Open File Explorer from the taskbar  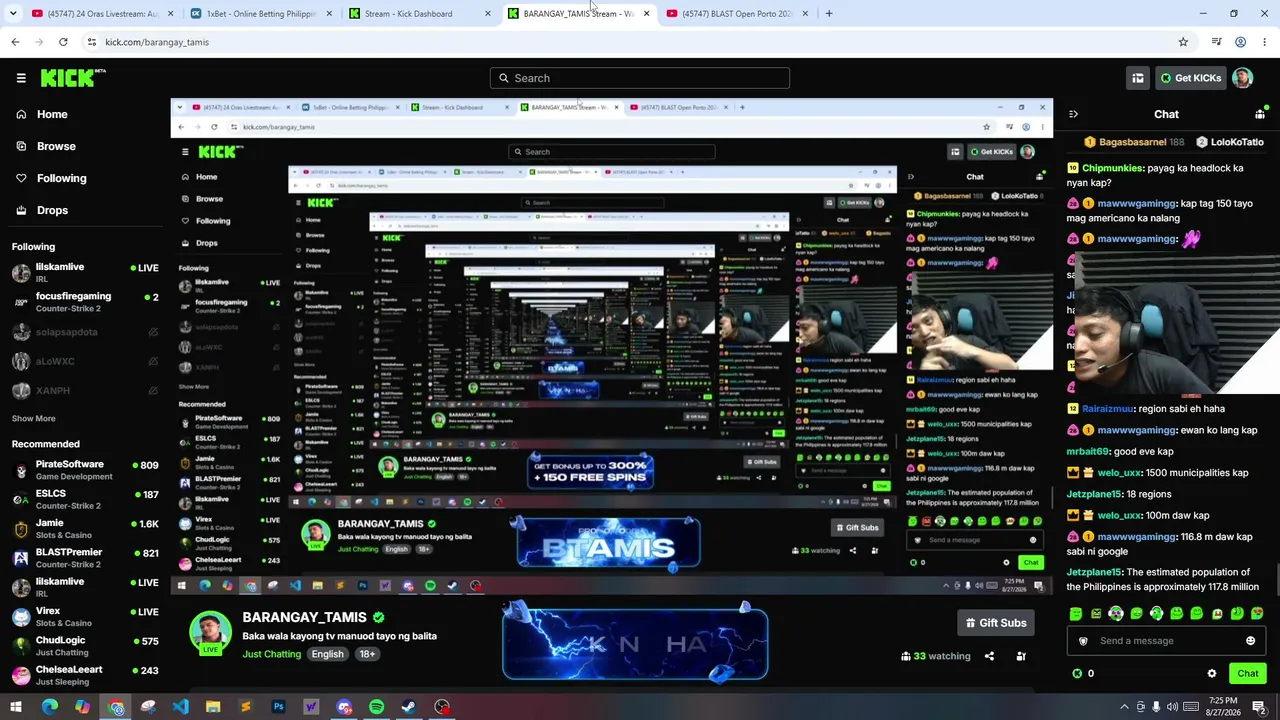coord(213,708)
